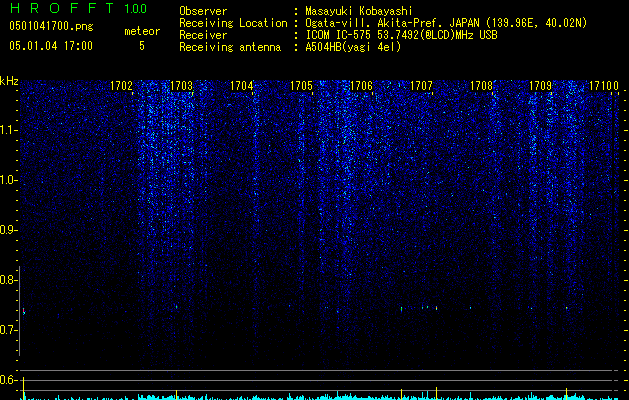Viewport: 629px width, 400px height.
Task: Click the meteor label
Action: pos(142,31)
